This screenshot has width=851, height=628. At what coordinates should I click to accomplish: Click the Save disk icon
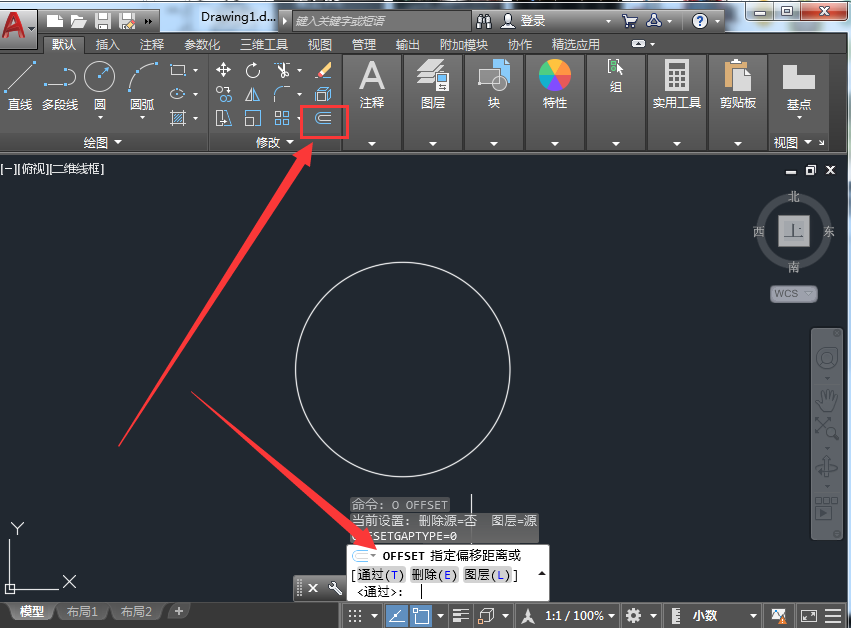(x=103, y=21)
